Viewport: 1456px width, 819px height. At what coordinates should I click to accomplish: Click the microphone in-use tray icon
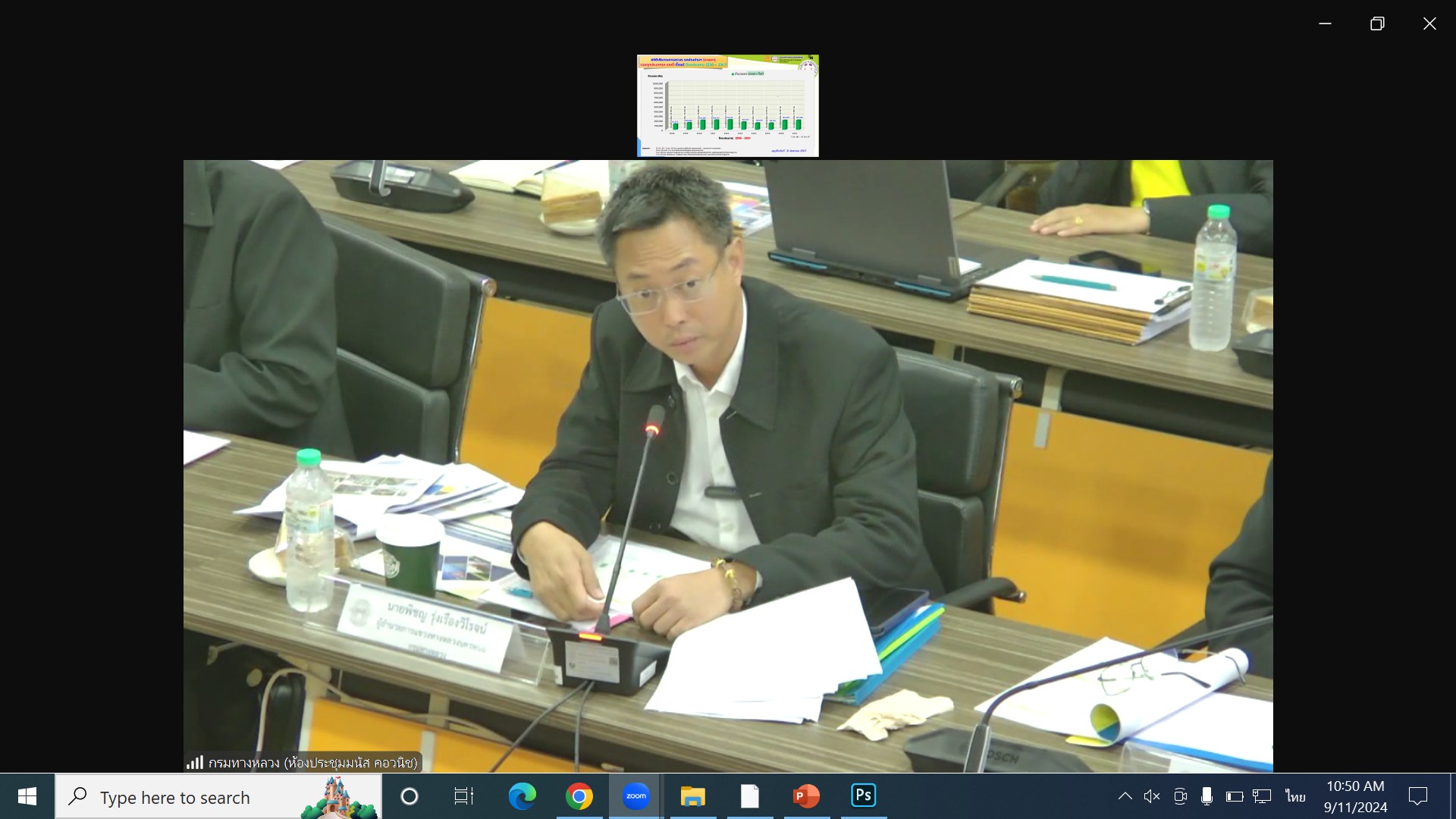point(1207,796)
